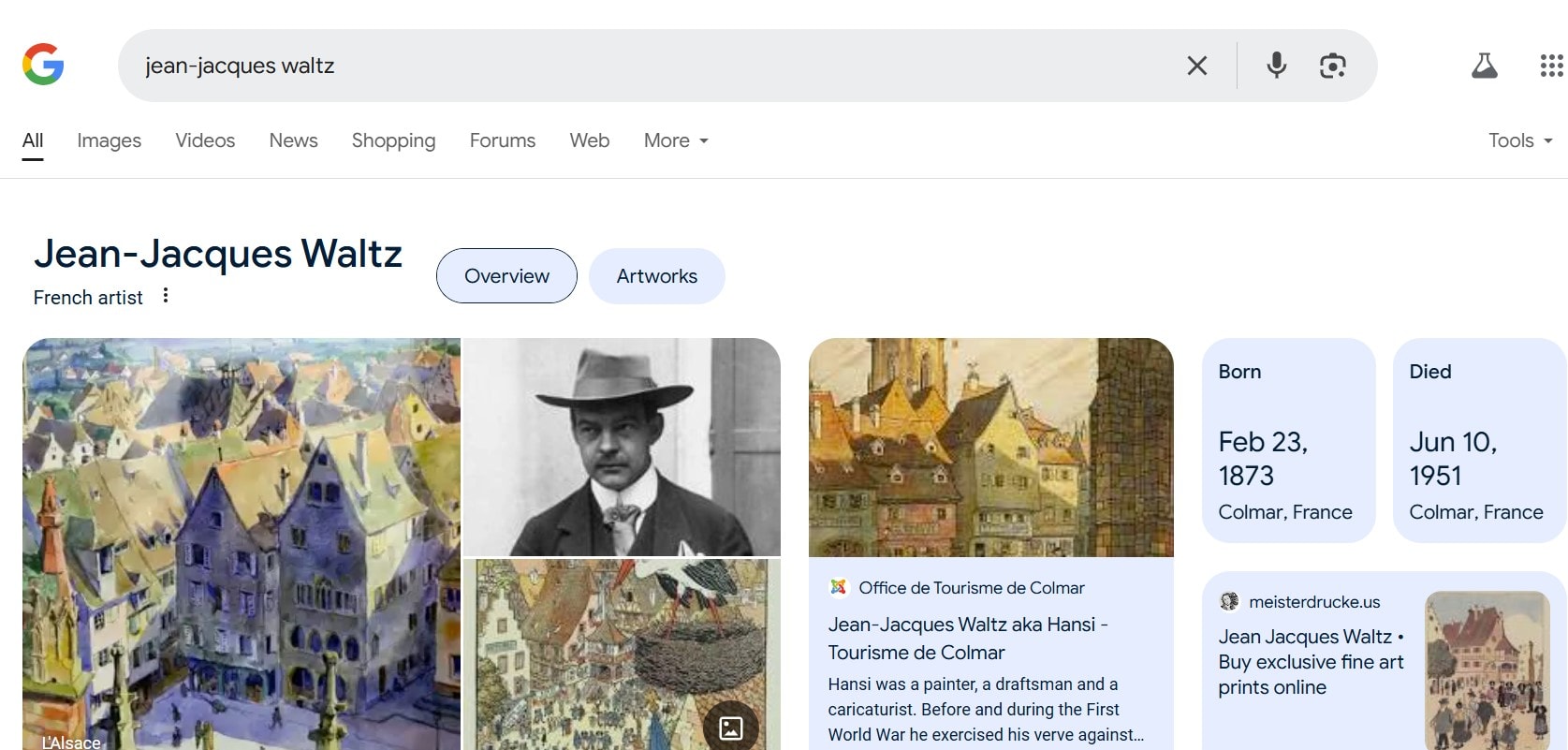Screen dimensions: 1568x750
Task: Open the image gallery icon on stork artwork
Action: 731,728
